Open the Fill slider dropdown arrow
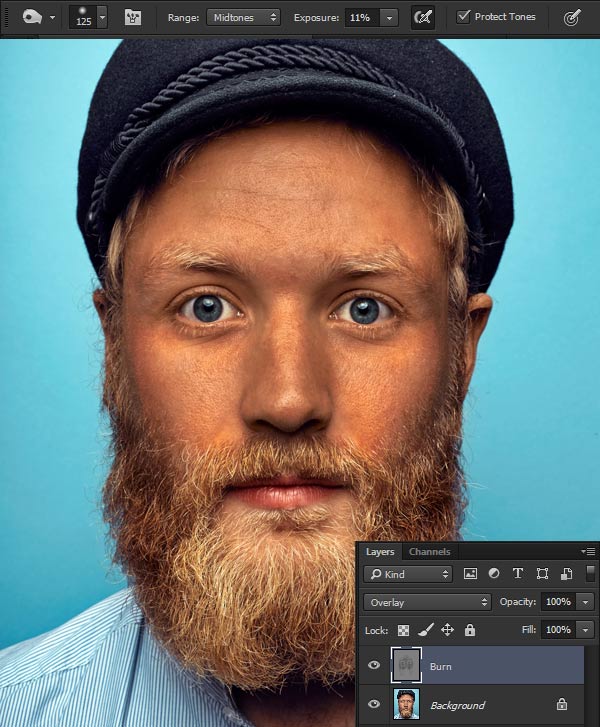The width and height of the screenshot is (600, 727). (x=585, y=630)
